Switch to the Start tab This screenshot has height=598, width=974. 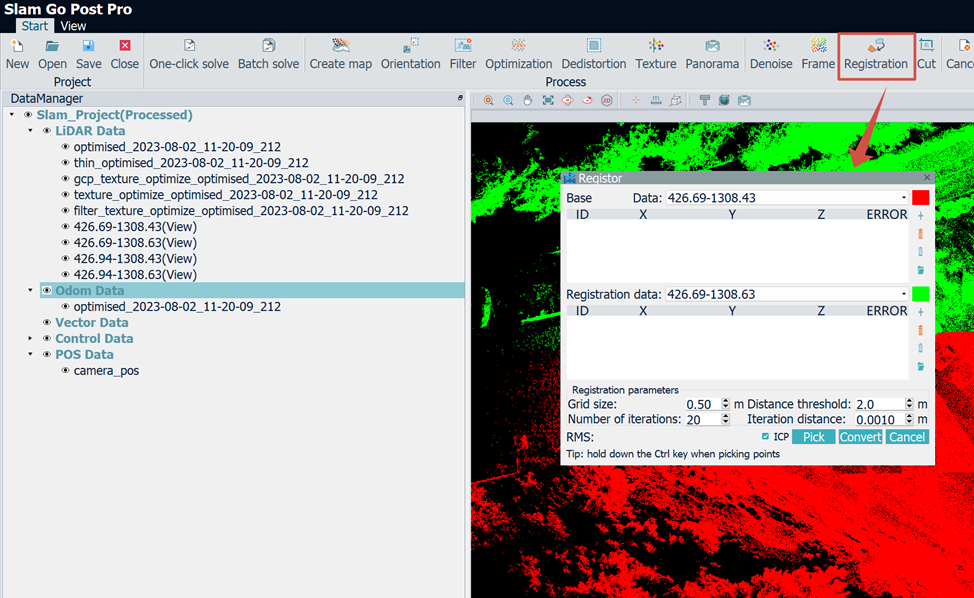pyautogui.click(x=34, y=26)
